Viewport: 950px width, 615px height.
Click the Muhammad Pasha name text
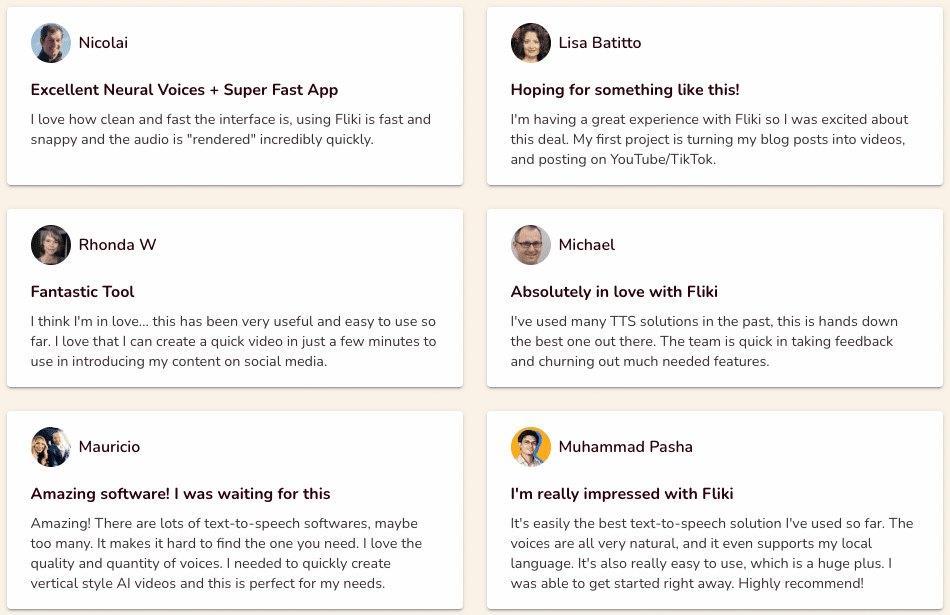[x=625, y=447]
